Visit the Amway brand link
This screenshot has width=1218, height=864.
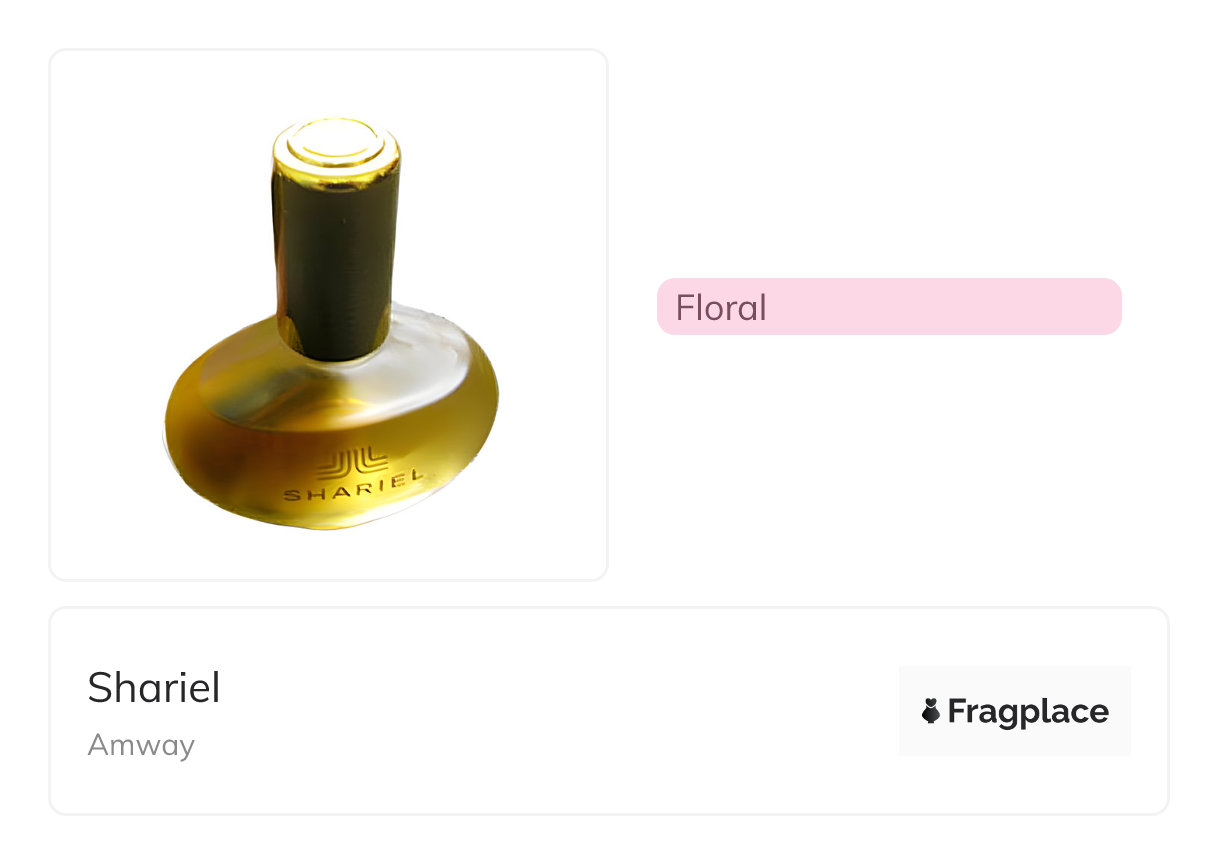[x=141, y=745]
